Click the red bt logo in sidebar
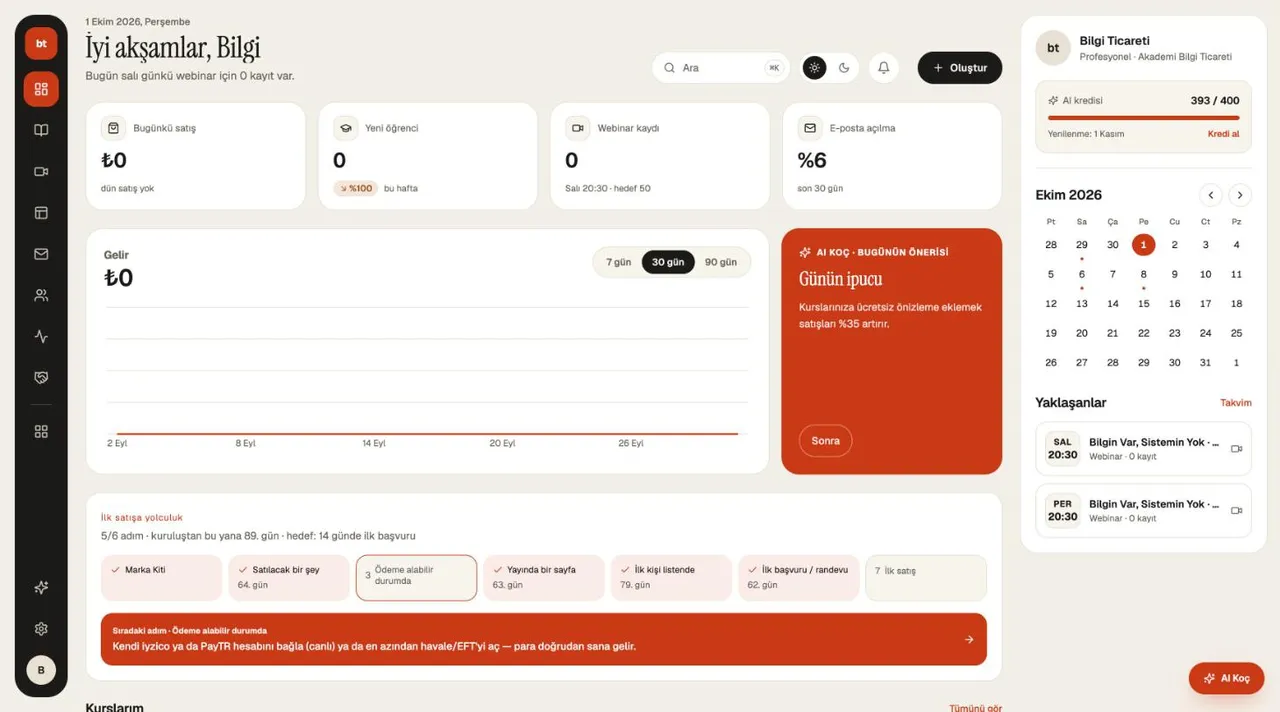Image resolution: width=1280 pixels, height=712 pixels. (x=41, y=44)
